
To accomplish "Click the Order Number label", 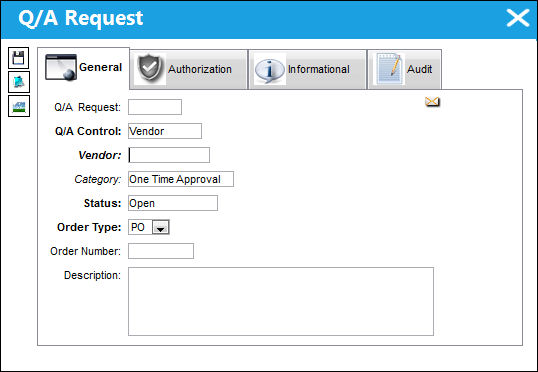I will click(85, 252).
